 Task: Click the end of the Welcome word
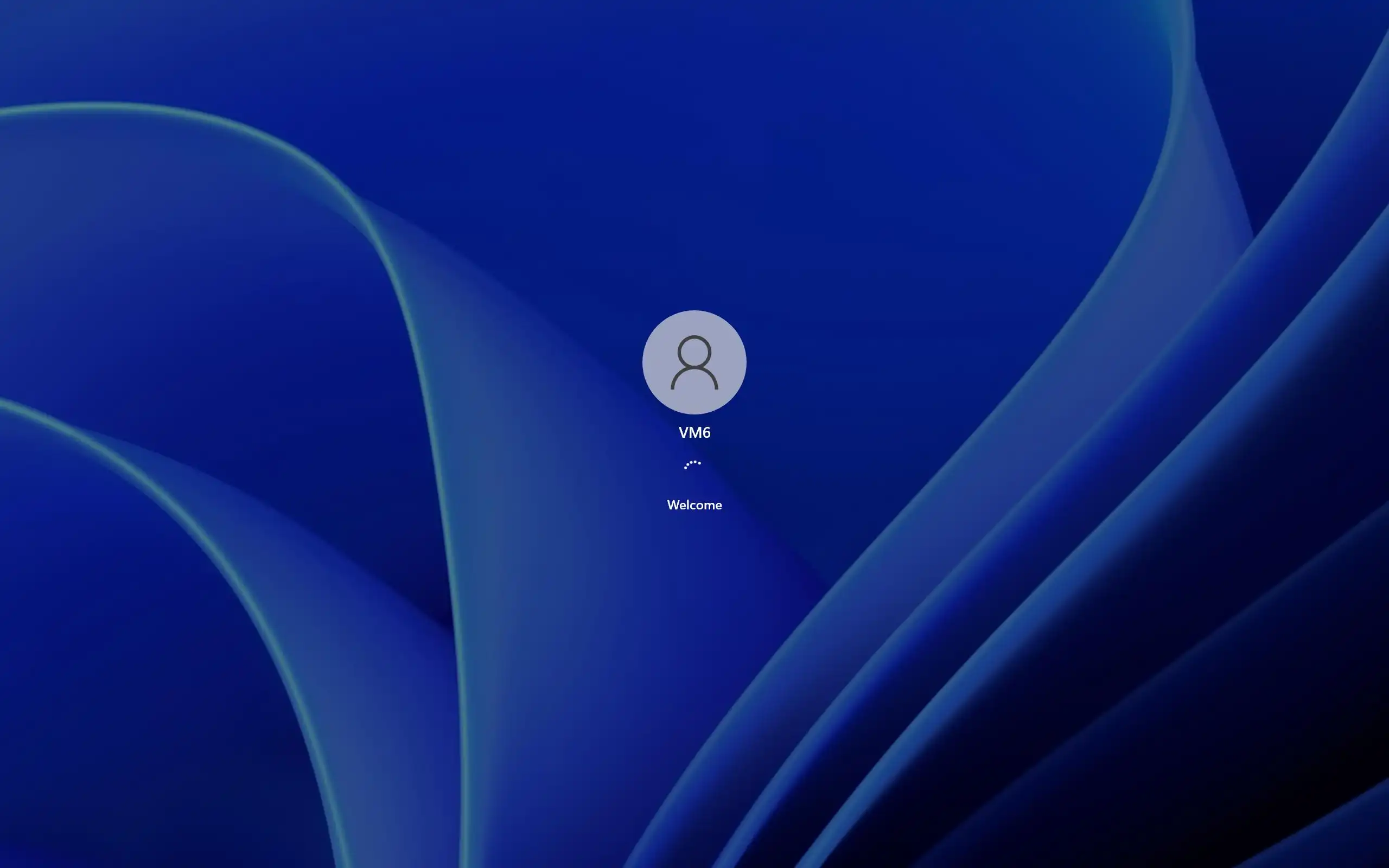(718, 506)
